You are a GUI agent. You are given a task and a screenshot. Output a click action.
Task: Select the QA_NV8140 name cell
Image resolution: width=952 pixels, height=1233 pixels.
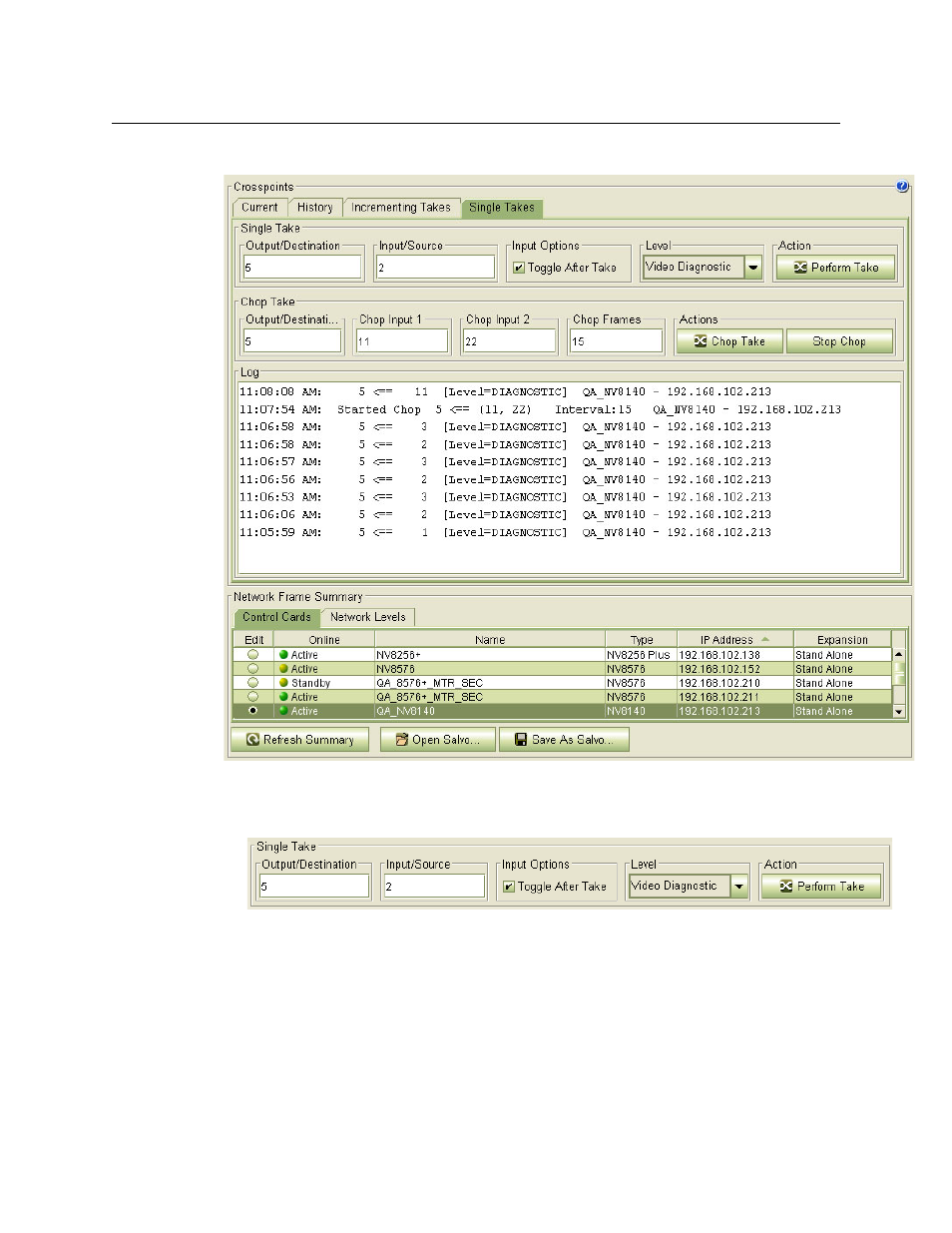tap(490, 711)
